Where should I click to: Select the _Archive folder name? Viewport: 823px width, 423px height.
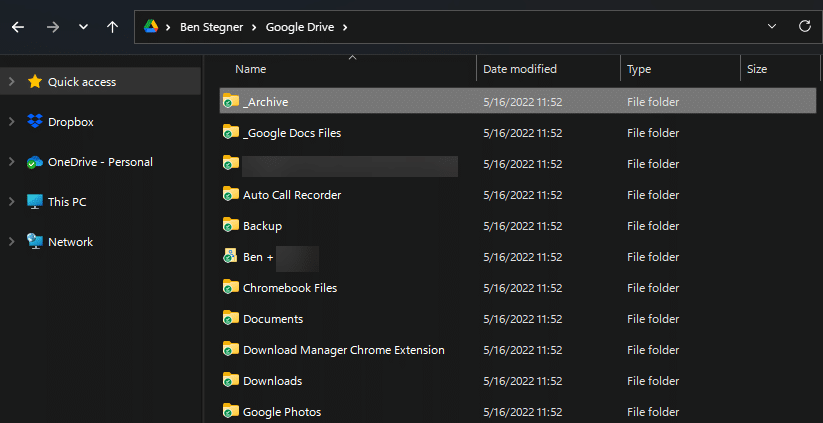pos(266,102)
